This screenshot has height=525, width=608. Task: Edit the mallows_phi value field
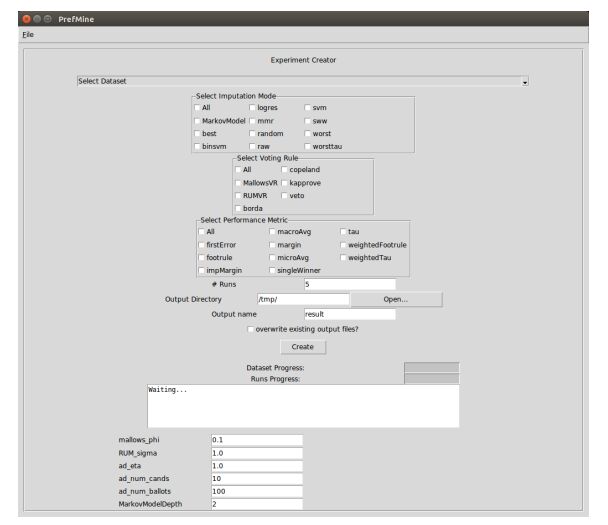click(256, 439)
